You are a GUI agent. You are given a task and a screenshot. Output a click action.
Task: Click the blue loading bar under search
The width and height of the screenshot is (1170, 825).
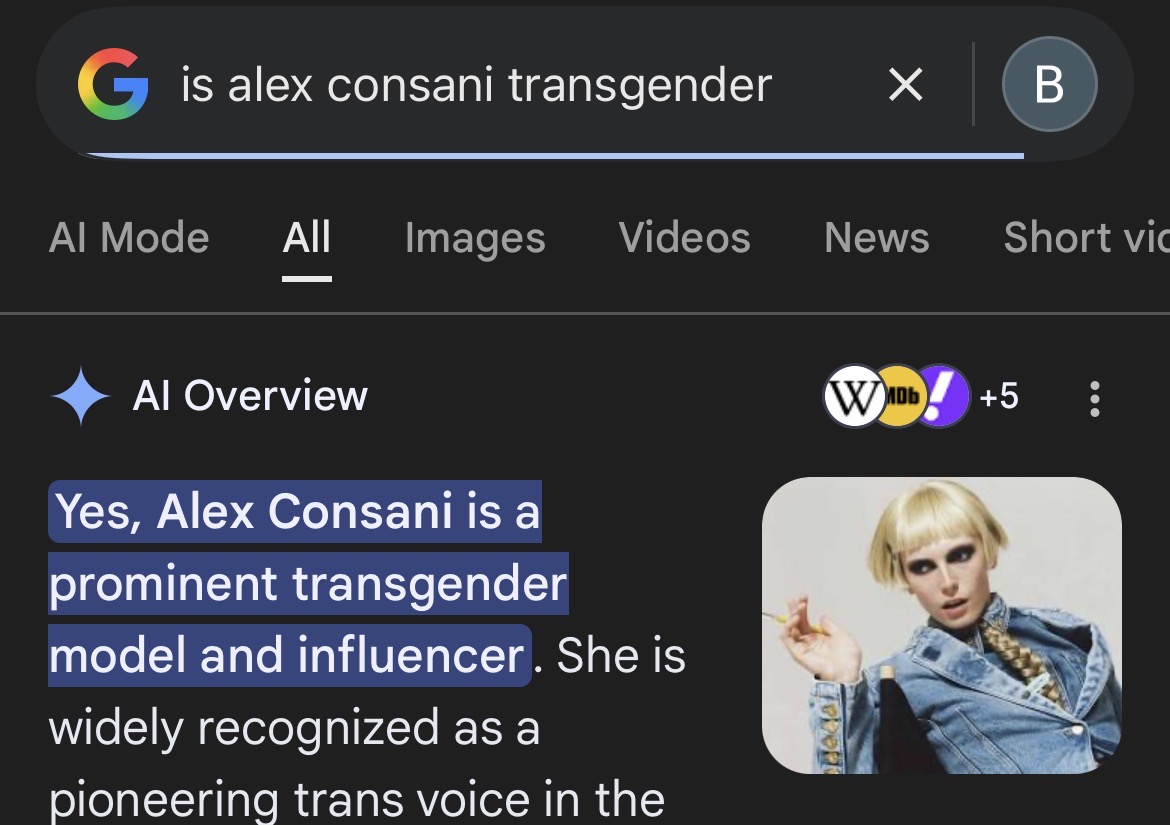coord(550,156)
